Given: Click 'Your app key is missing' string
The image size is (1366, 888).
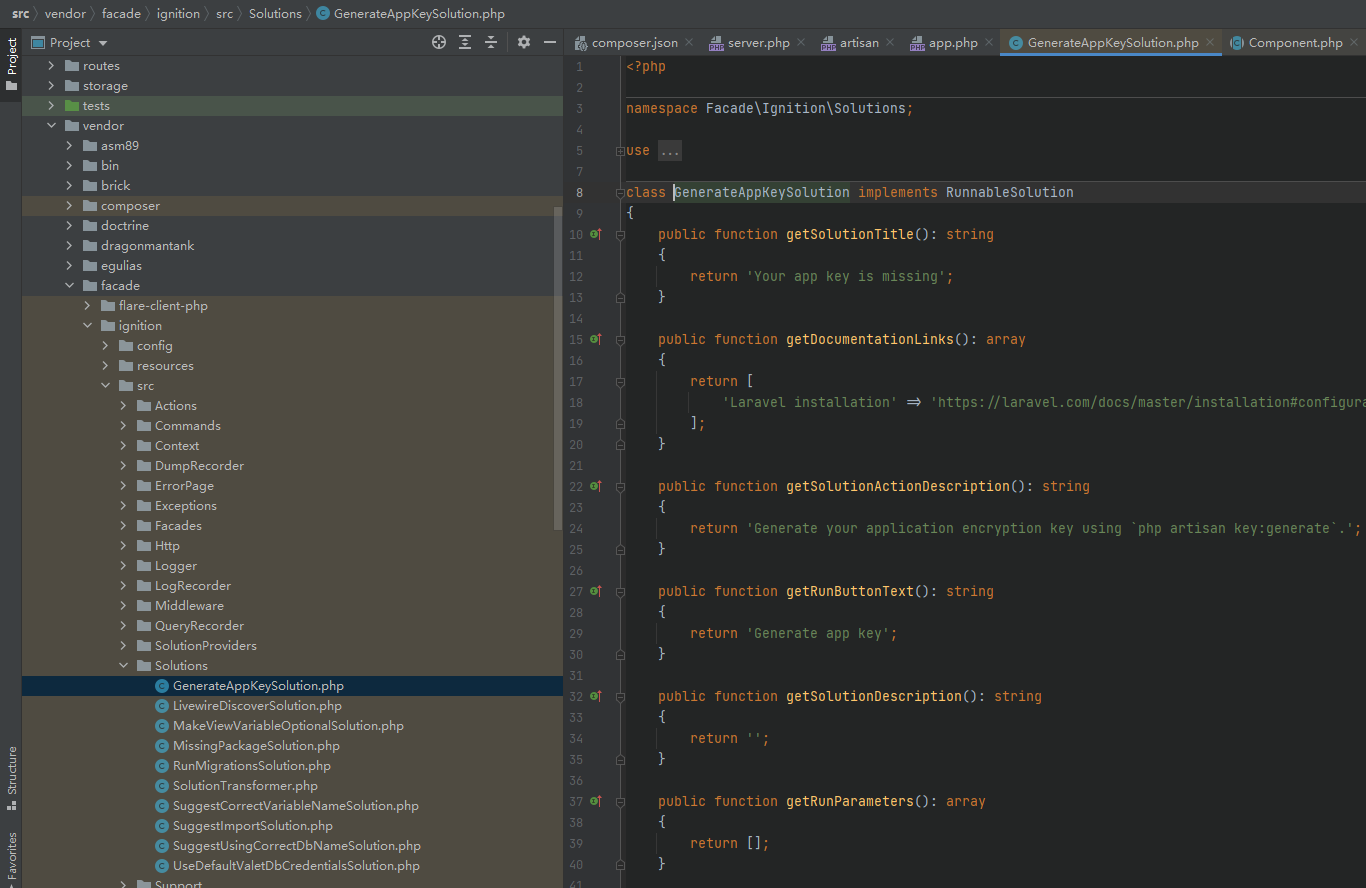Looking at the screenshot, I should 845,276.
